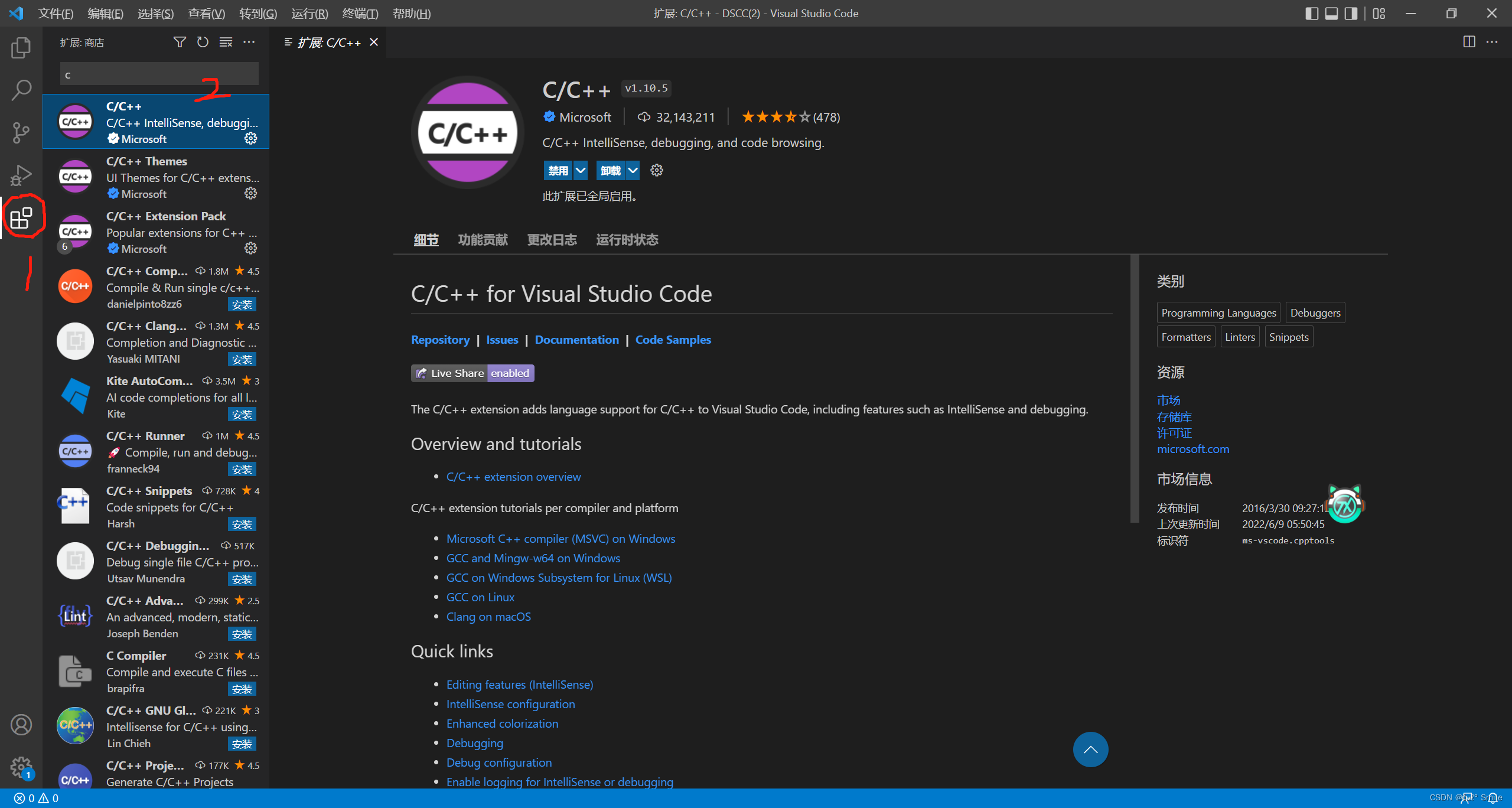Screen dimensions: 1512x808
Task: Toggle the secondary side bar layout
Action: click(1351, 14)
